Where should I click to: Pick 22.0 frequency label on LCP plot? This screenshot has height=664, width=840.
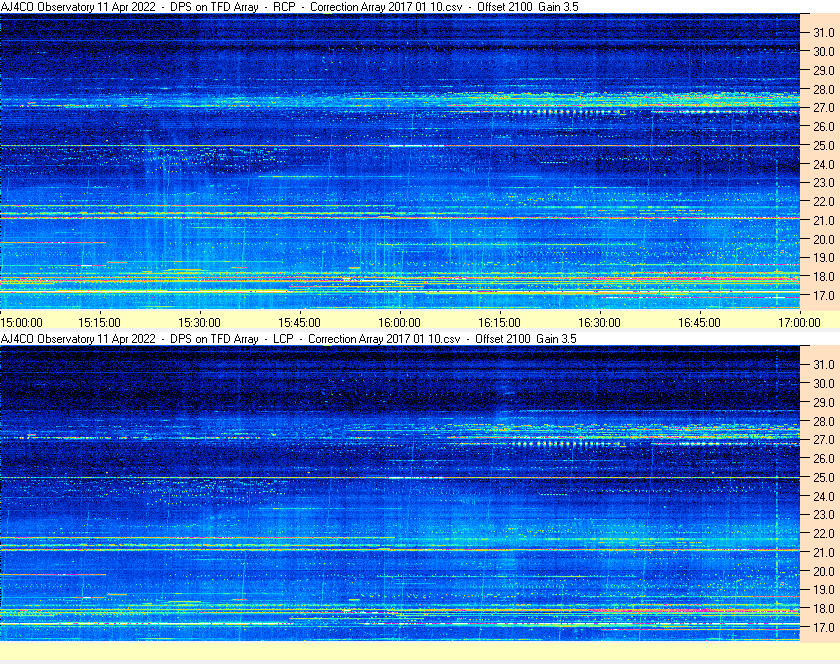click(x=824, y=533)
